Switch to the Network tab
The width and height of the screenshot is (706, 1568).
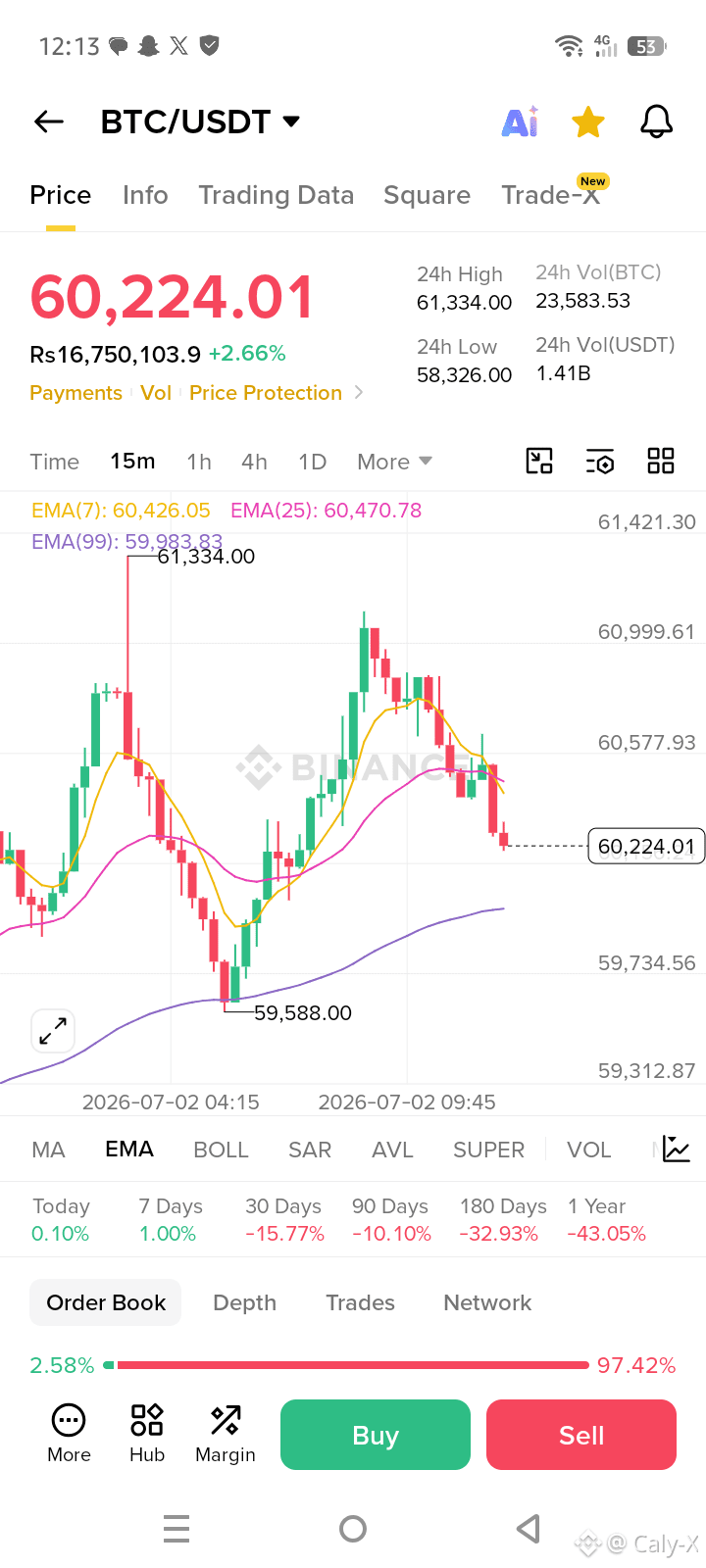[x=487, y=1302]
